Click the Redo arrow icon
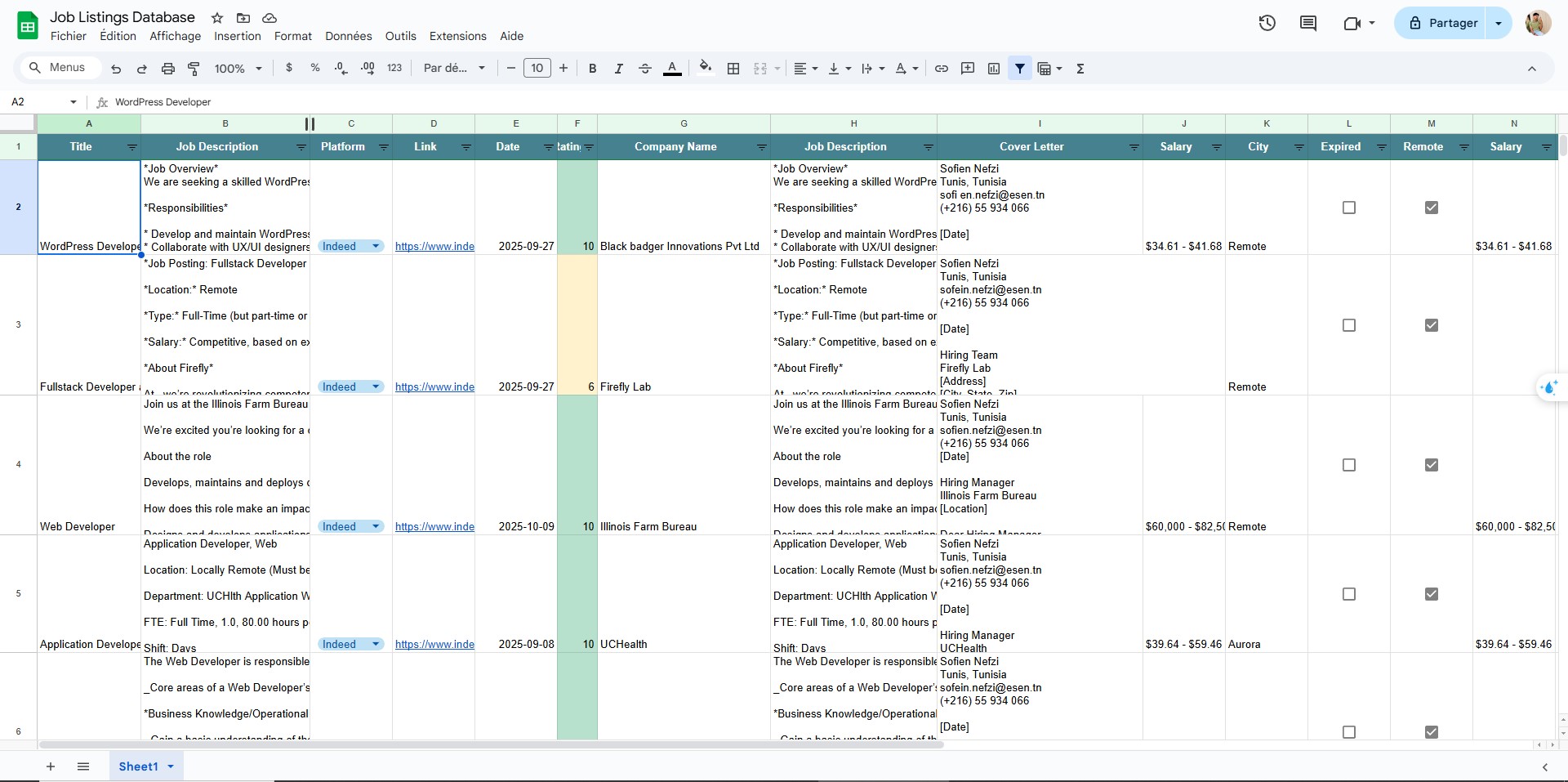1568x782 pixels. coord(142,69)
